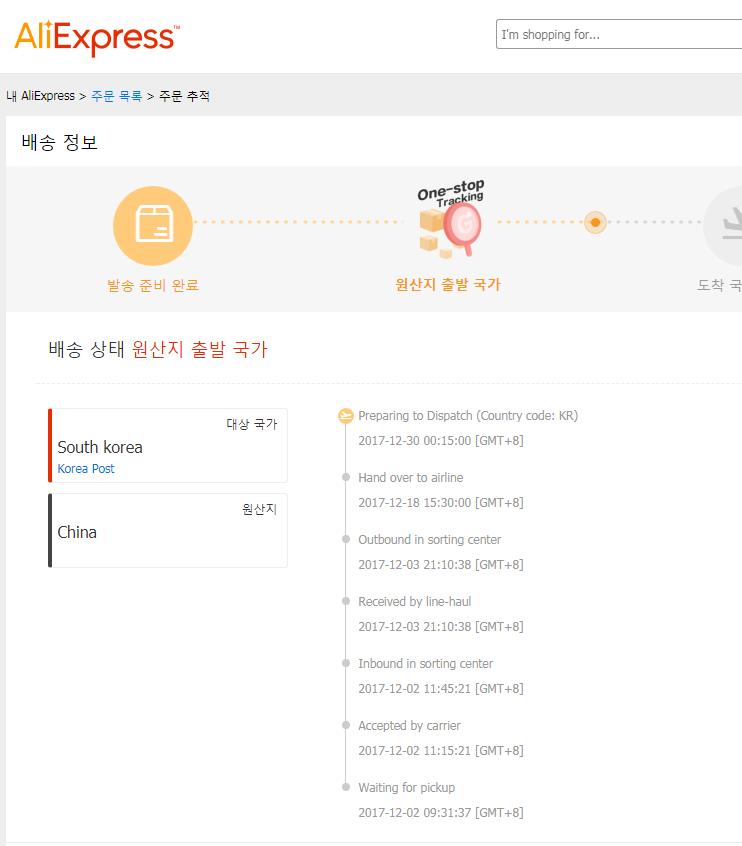Image resolution: width=742 pixels, height=846 pixels.
Task: Open the 주문 목록 breadcrumb link
Action: [x=116, y=96]
